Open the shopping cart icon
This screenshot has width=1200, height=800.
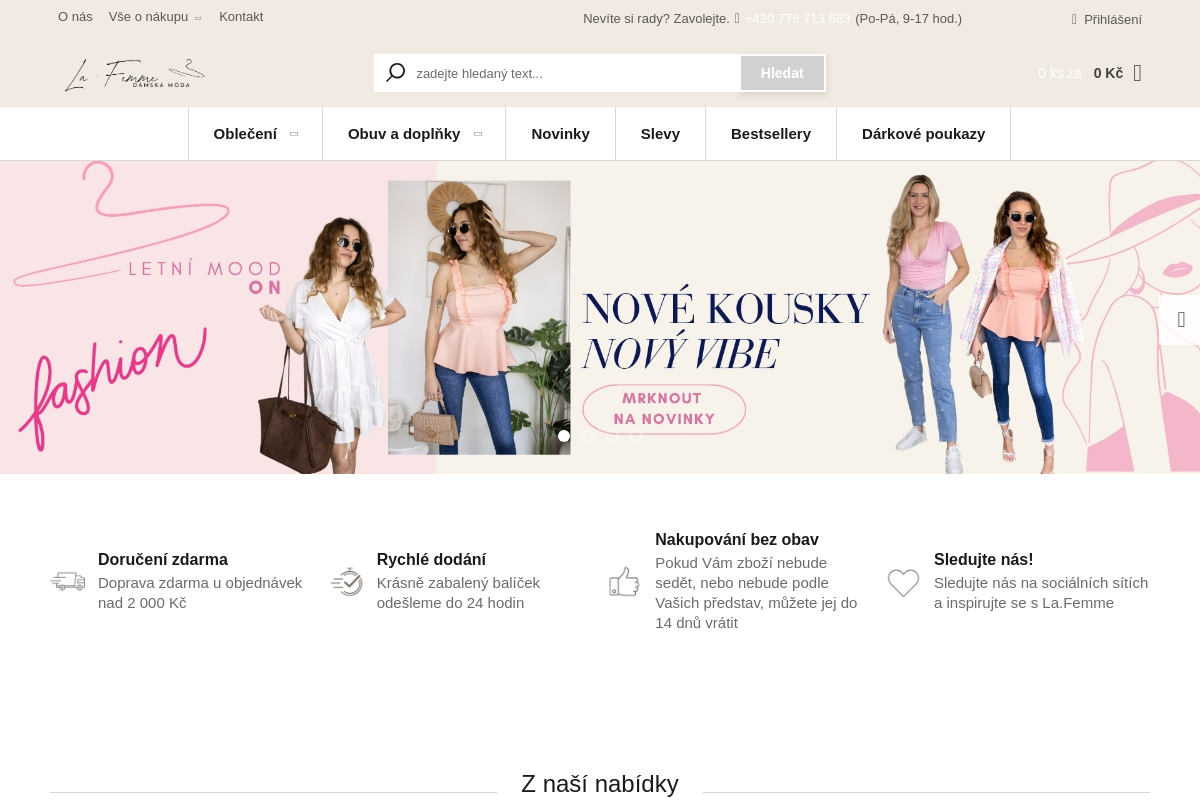point(1137,73)
